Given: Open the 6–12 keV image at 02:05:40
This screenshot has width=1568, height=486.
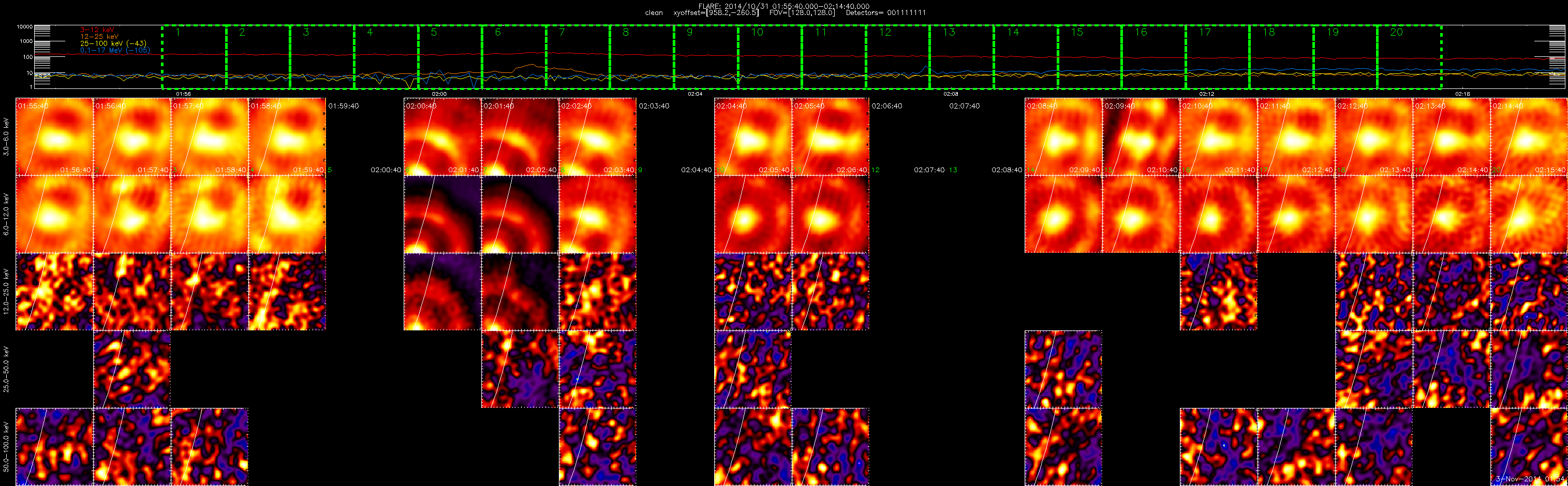Looking at the screenshot, I should coord(830,214).
